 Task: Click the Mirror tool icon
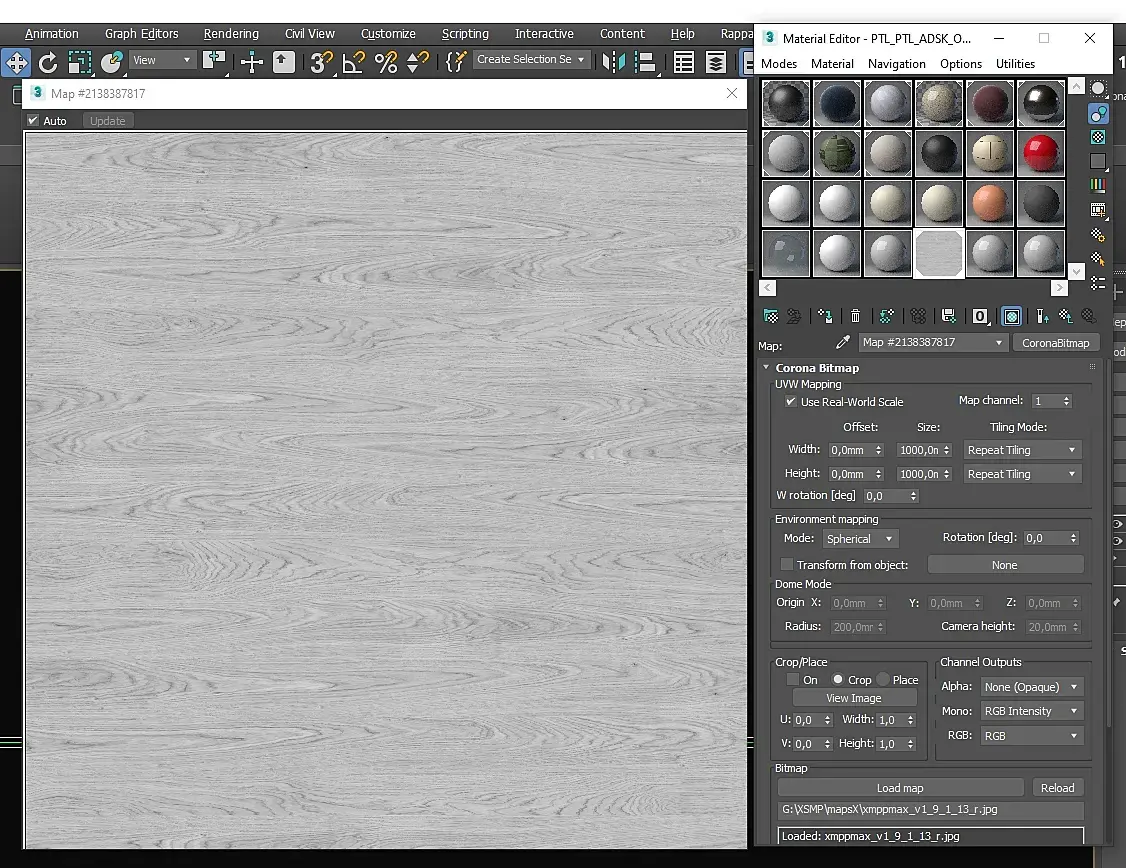click(x=613, y=62)
